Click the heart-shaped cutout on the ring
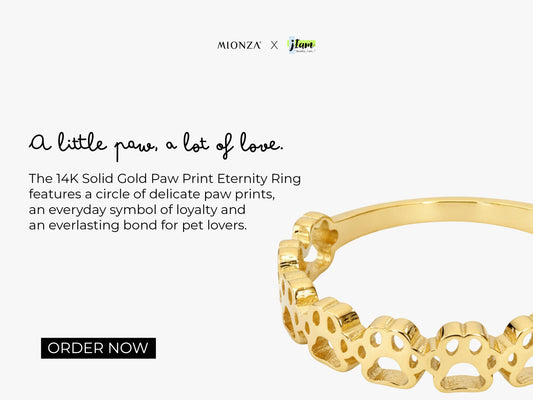 (x=325, y=235)
